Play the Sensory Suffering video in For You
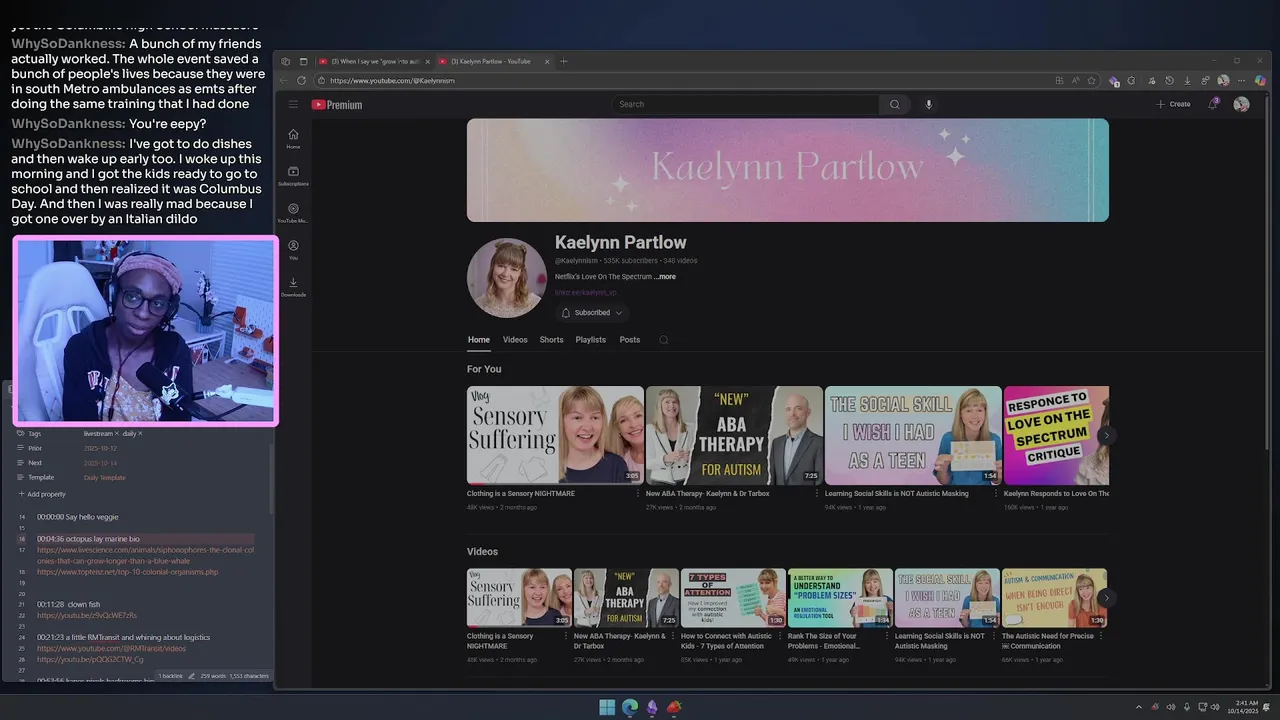 click(x=555, y=435)
